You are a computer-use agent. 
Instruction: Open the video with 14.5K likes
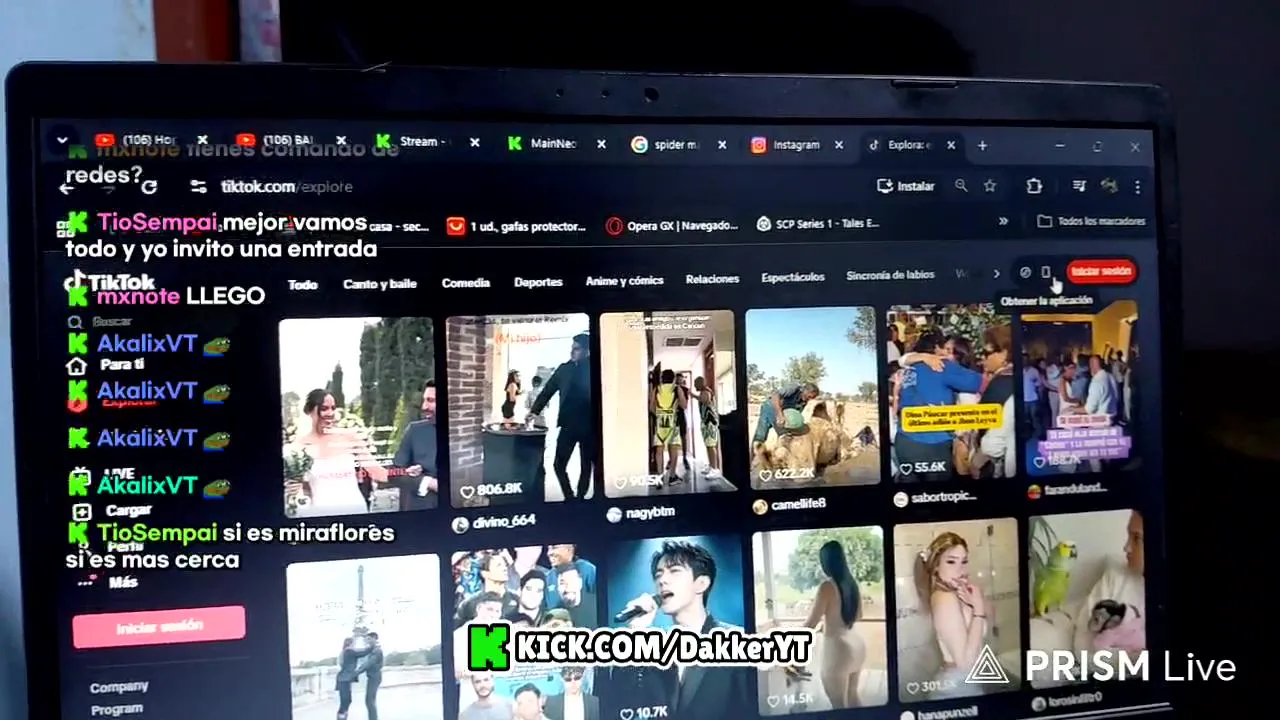coord(818,620)
